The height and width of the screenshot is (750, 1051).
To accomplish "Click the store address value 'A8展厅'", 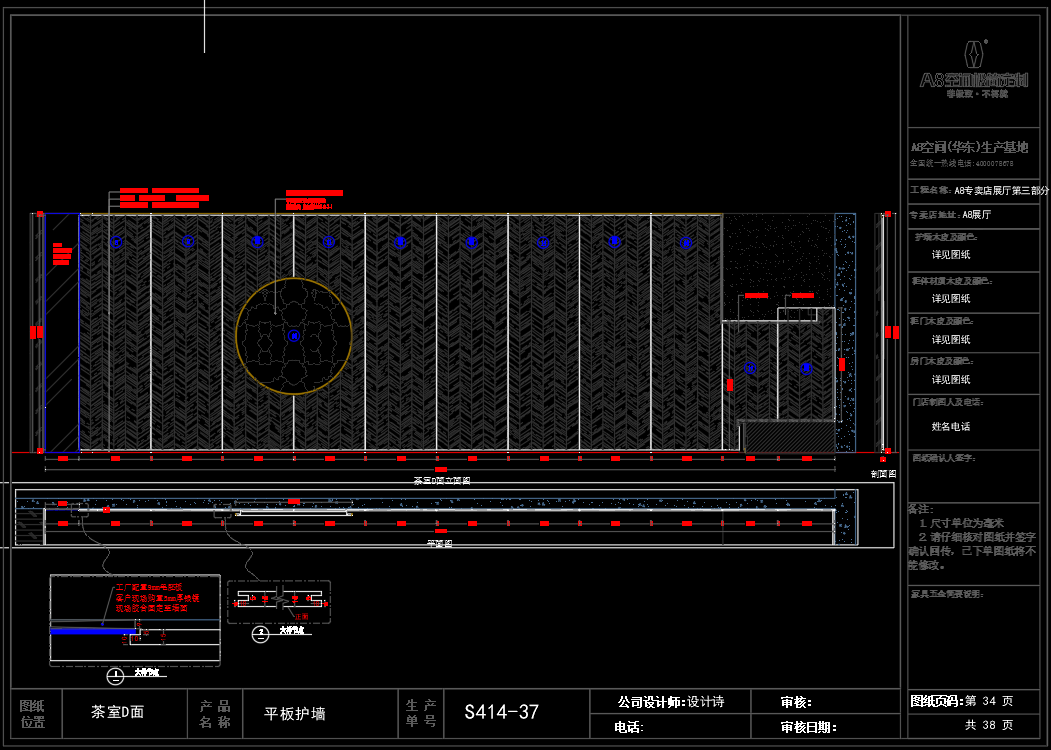I will [977, 215].
